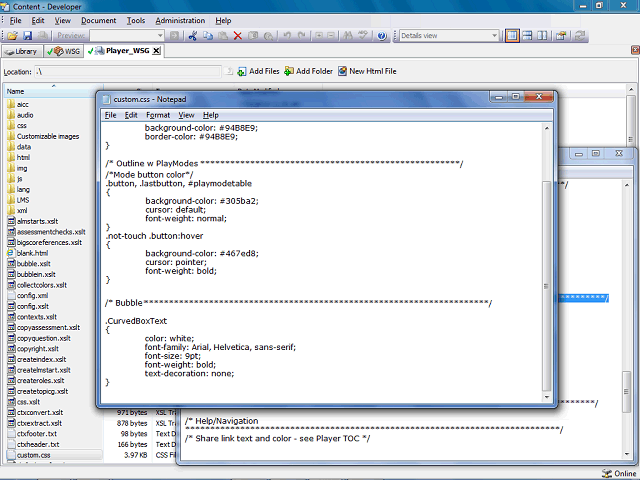Click Notepad's scroll down arrow
Viewport: 640px width, 480px height.
coord(547,397)
